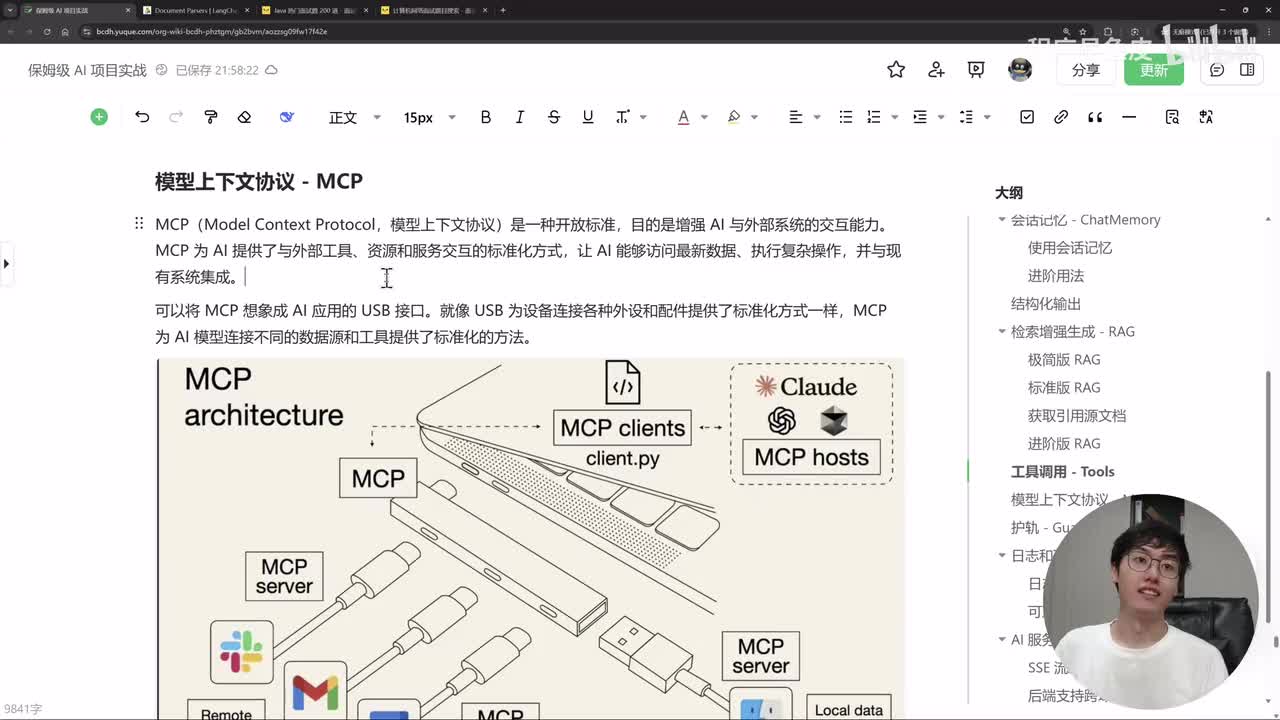Open the highlight color dropdown arrow
Screen dimensions: 1280x720
pyautogui.click(x=754, y=117)
